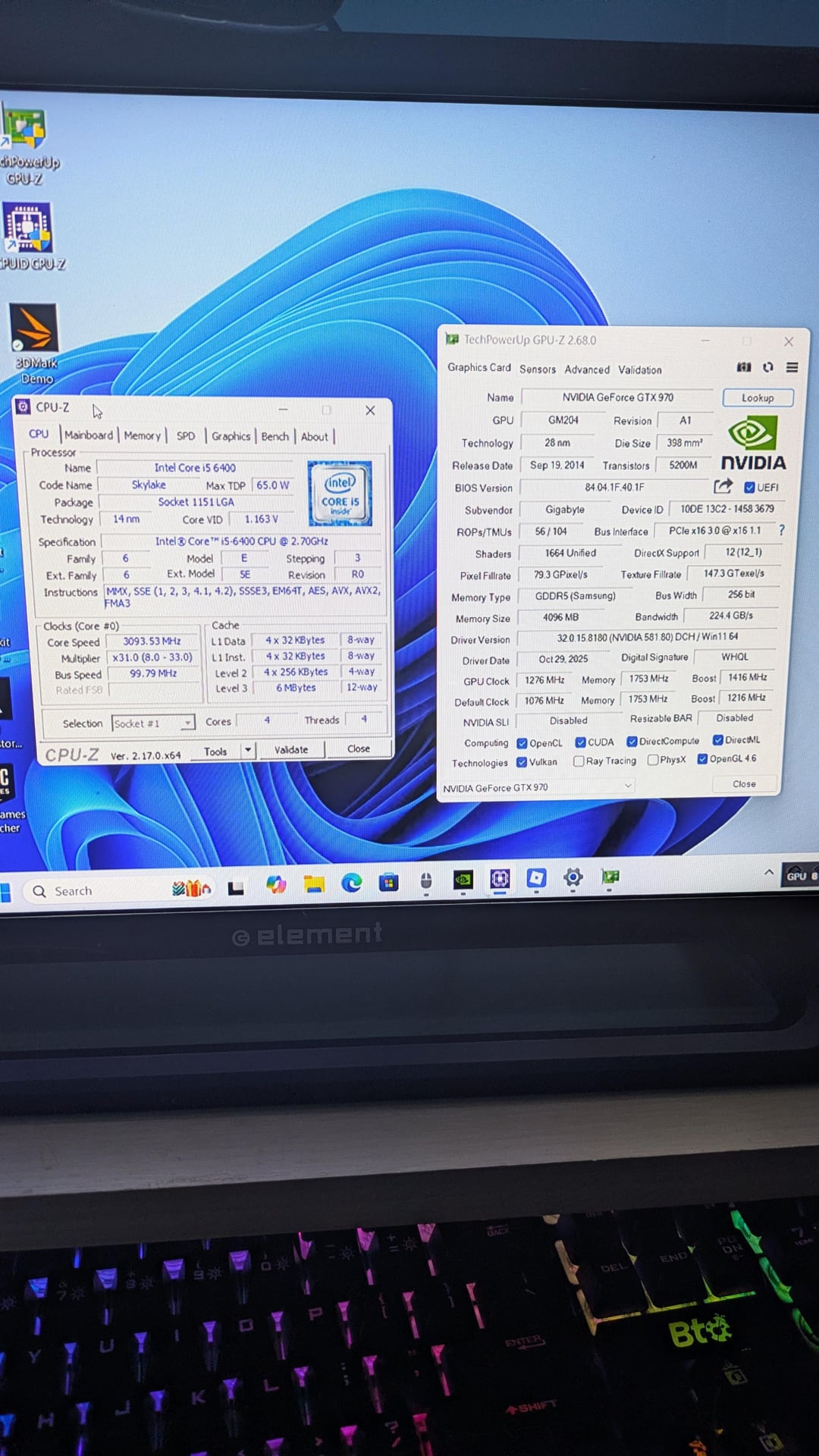Open Microsoft Edge from the taskbar
This screenshot has height=1456, width=819.
point(351,882)
